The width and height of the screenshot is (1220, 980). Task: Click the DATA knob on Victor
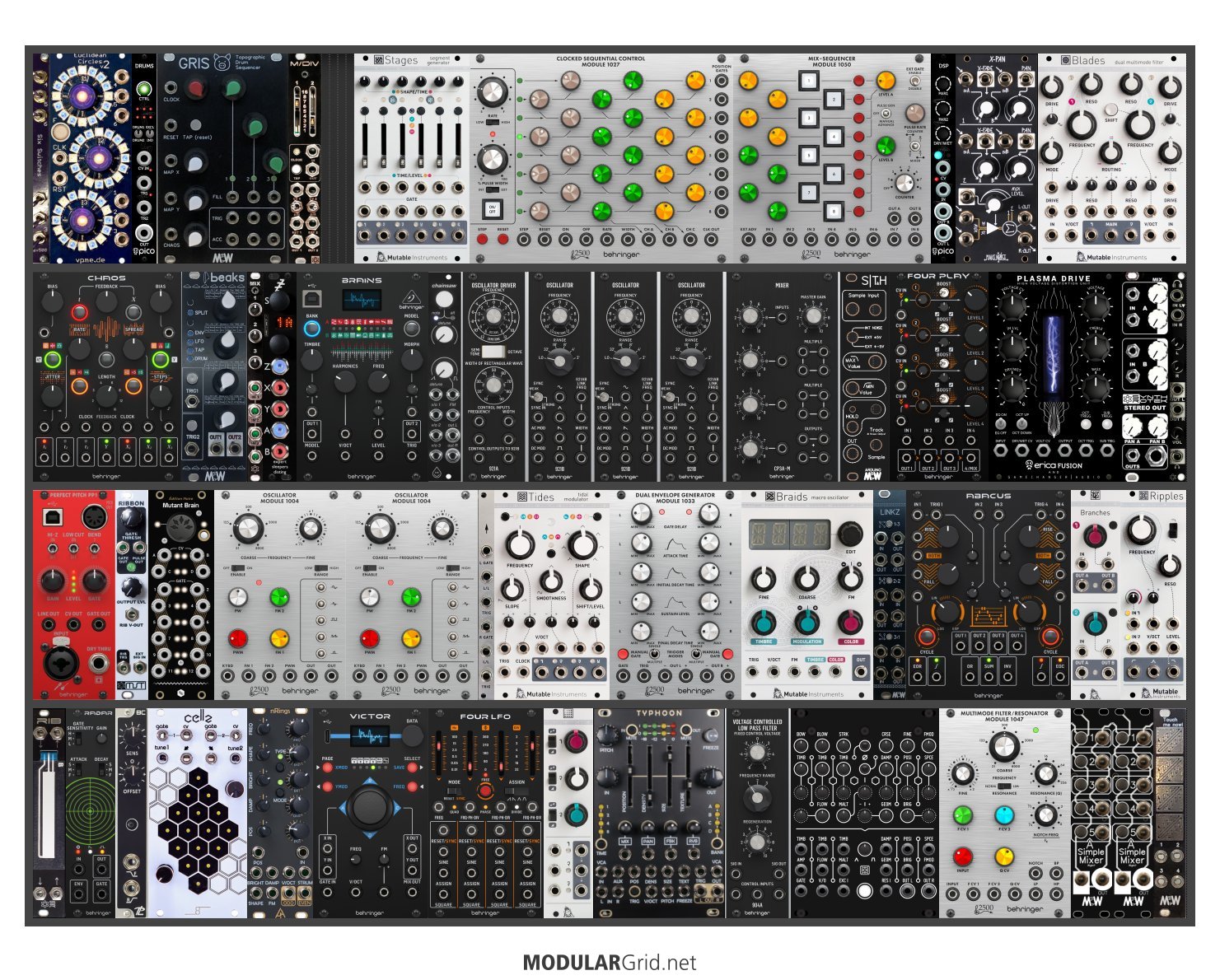[x=412, y=736]
